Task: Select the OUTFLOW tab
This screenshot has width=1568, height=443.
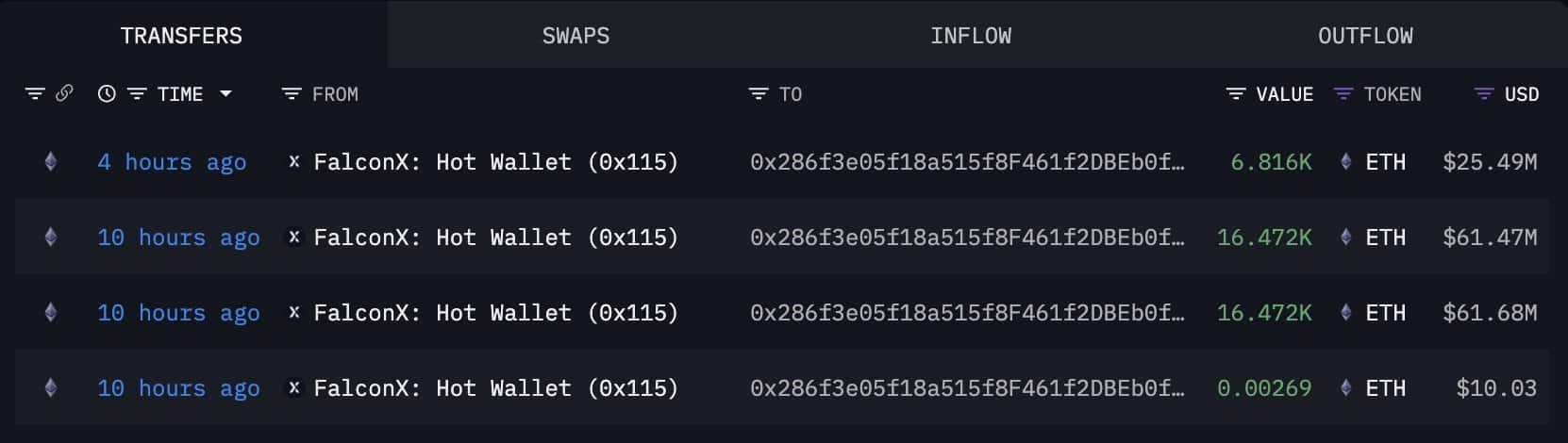Action: pos(1365,36)
